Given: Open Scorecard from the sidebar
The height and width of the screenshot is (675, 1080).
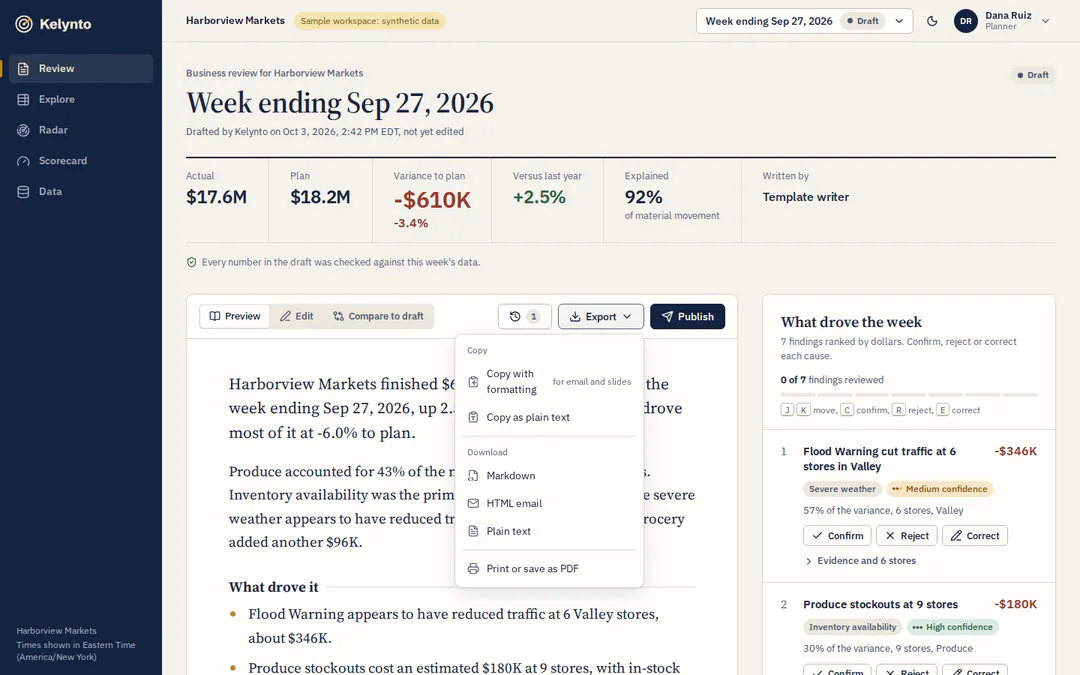Looking at the screenshot, I should [81, 160].
